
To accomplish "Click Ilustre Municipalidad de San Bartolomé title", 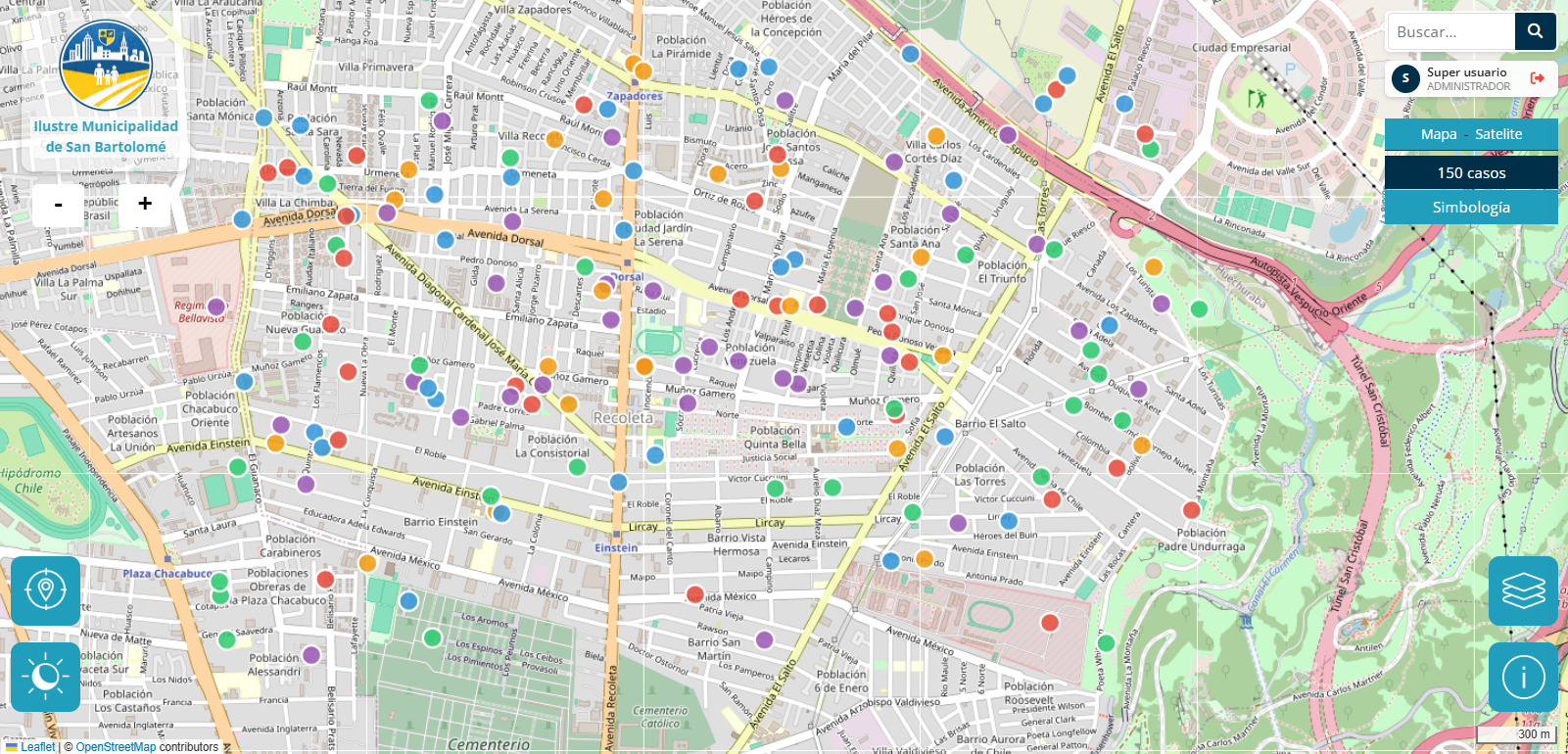I will click(106, 136).
